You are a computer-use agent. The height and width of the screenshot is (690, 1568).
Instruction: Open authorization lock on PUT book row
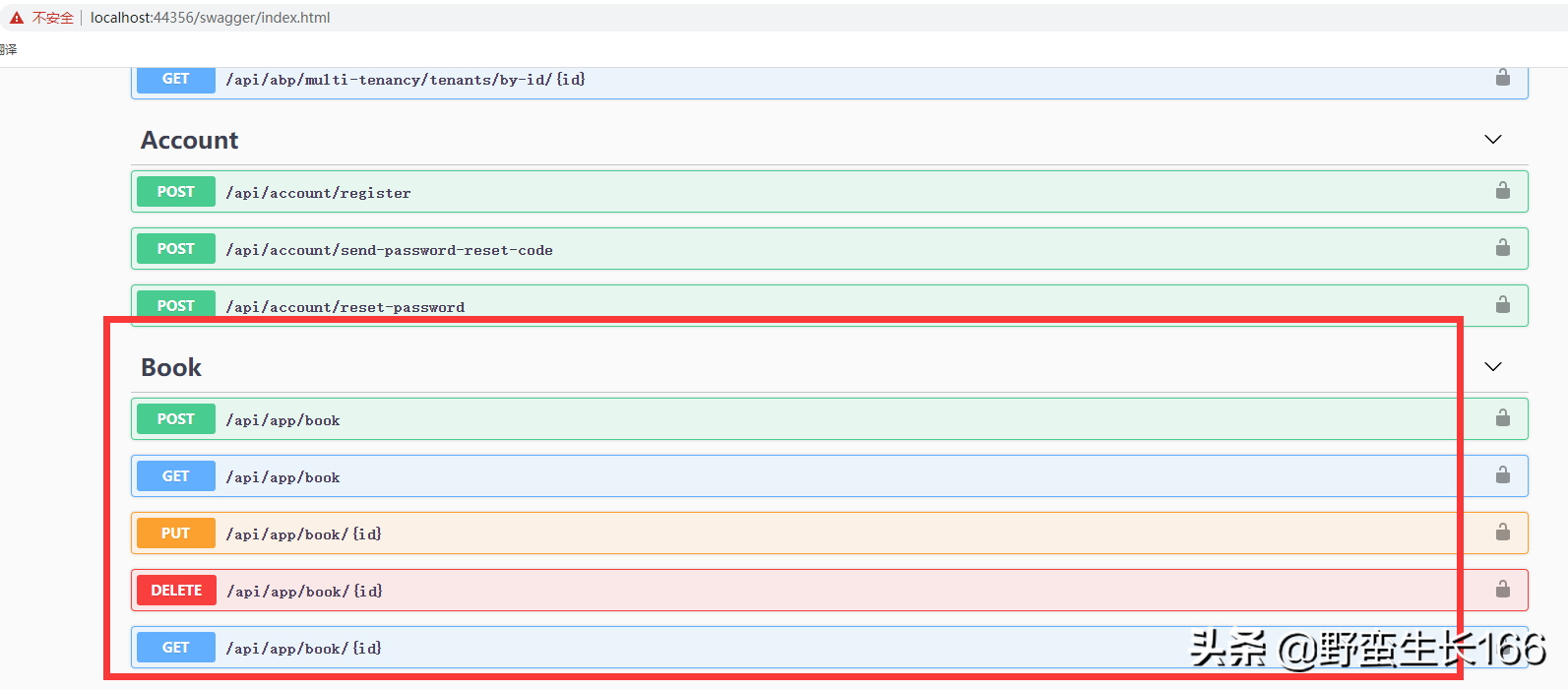tap(1502, 533)
